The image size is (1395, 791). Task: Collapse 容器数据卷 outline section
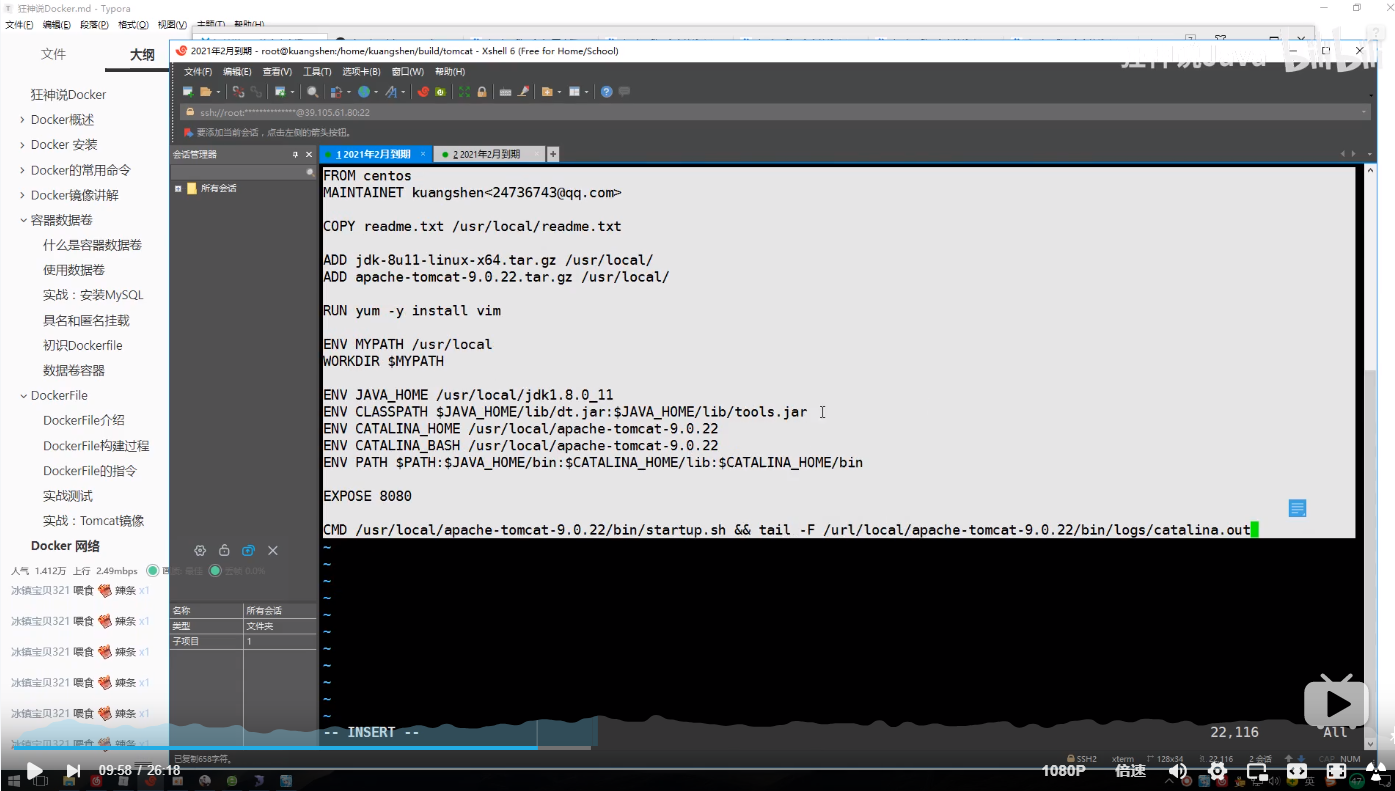pyautogui.click(x=23, y=220)
